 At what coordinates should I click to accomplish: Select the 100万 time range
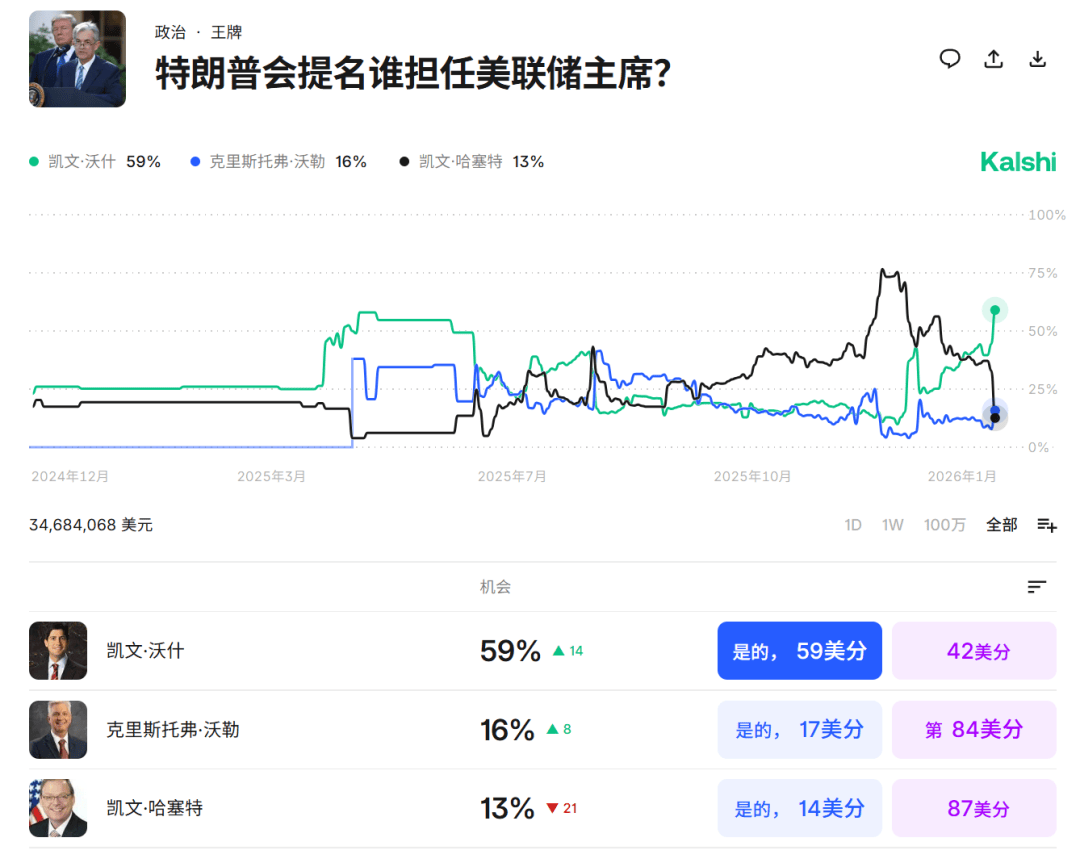pos(944,525)
